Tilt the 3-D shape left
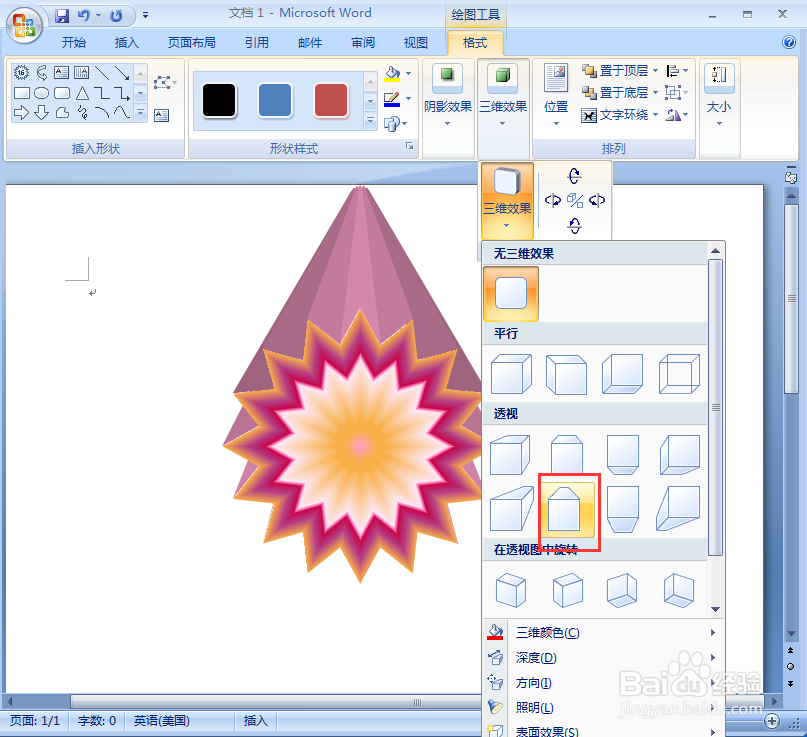 point(553,200)
